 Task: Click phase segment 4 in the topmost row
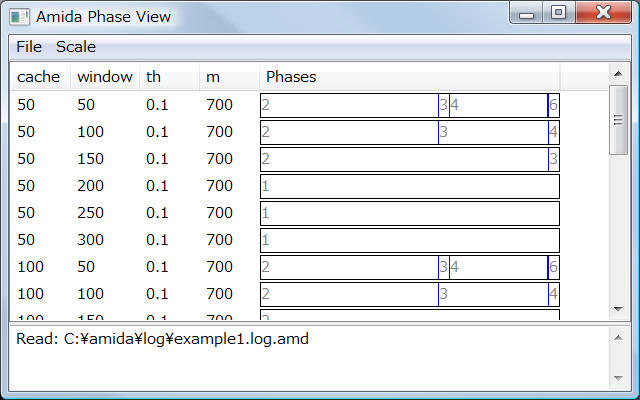(x=497, y=105)
